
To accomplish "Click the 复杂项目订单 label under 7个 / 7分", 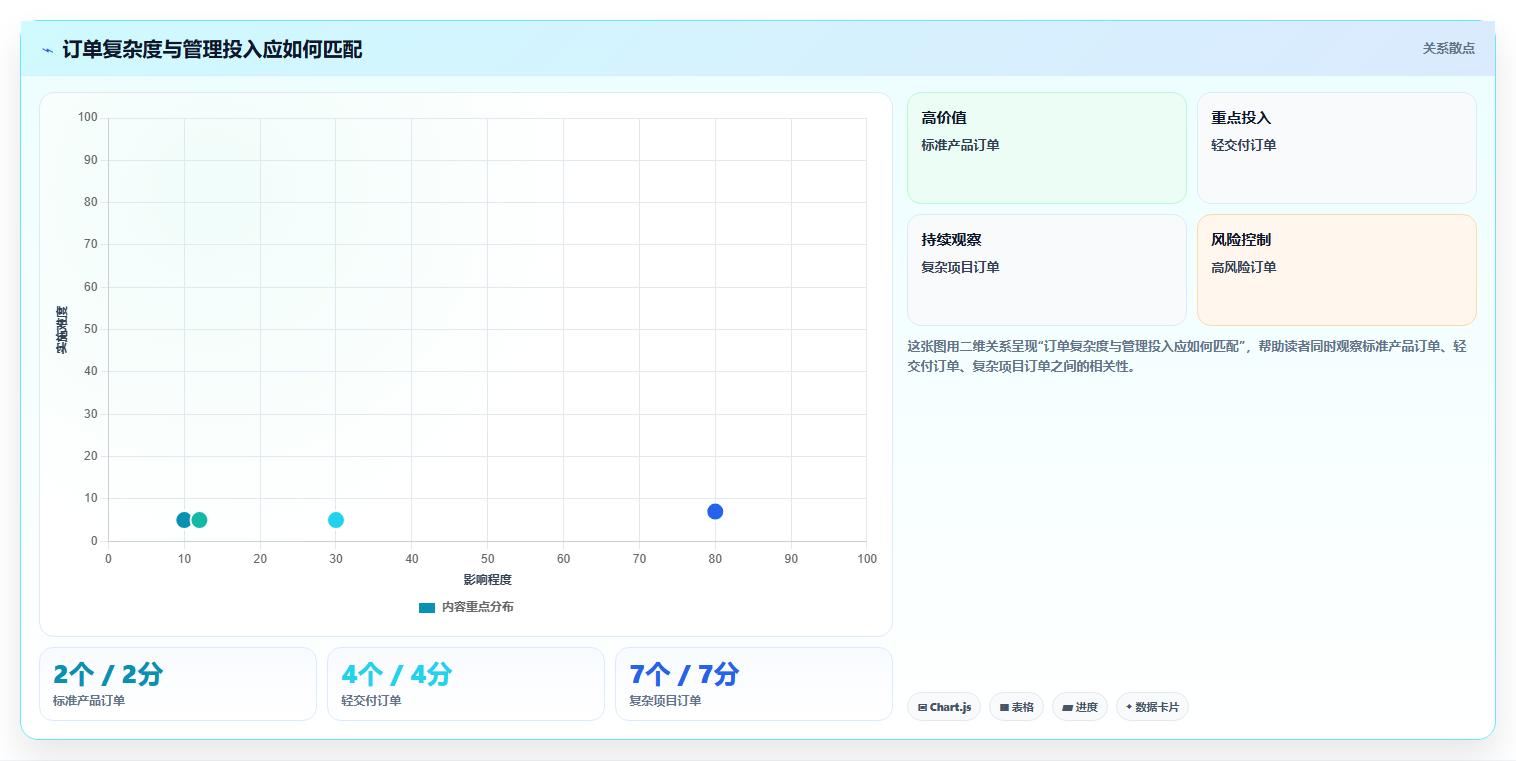I will click(x=665, y=701).
